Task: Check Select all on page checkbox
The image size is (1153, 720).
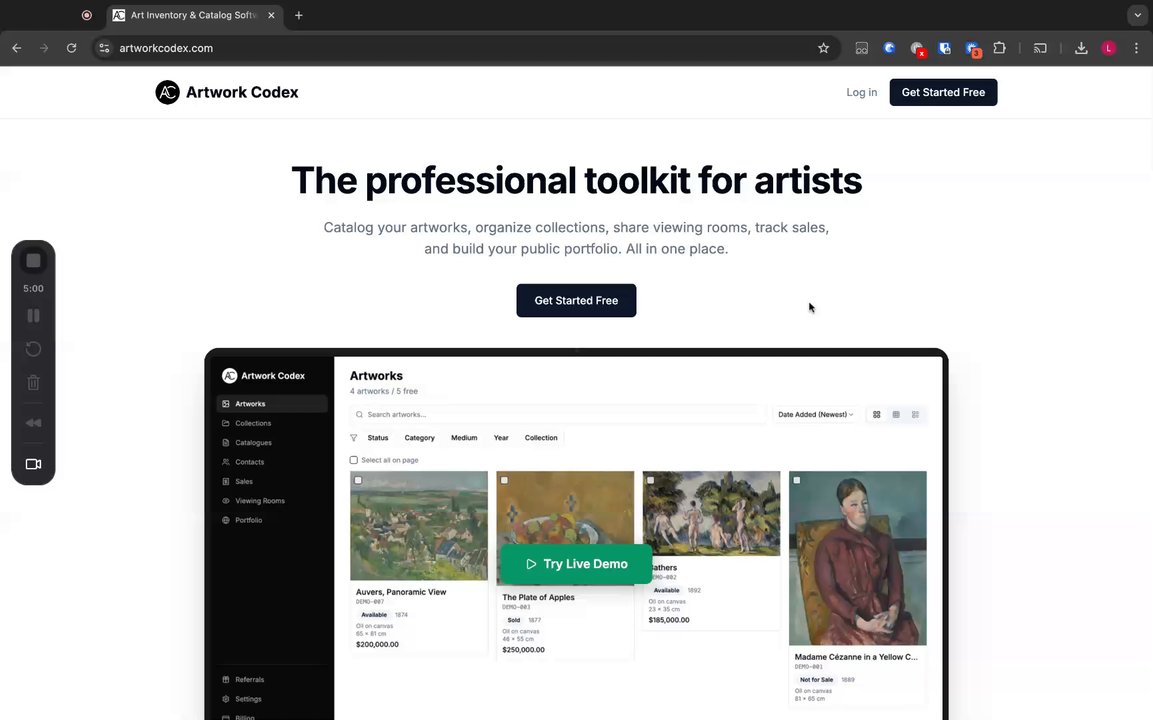Action: tap(354, 460)
